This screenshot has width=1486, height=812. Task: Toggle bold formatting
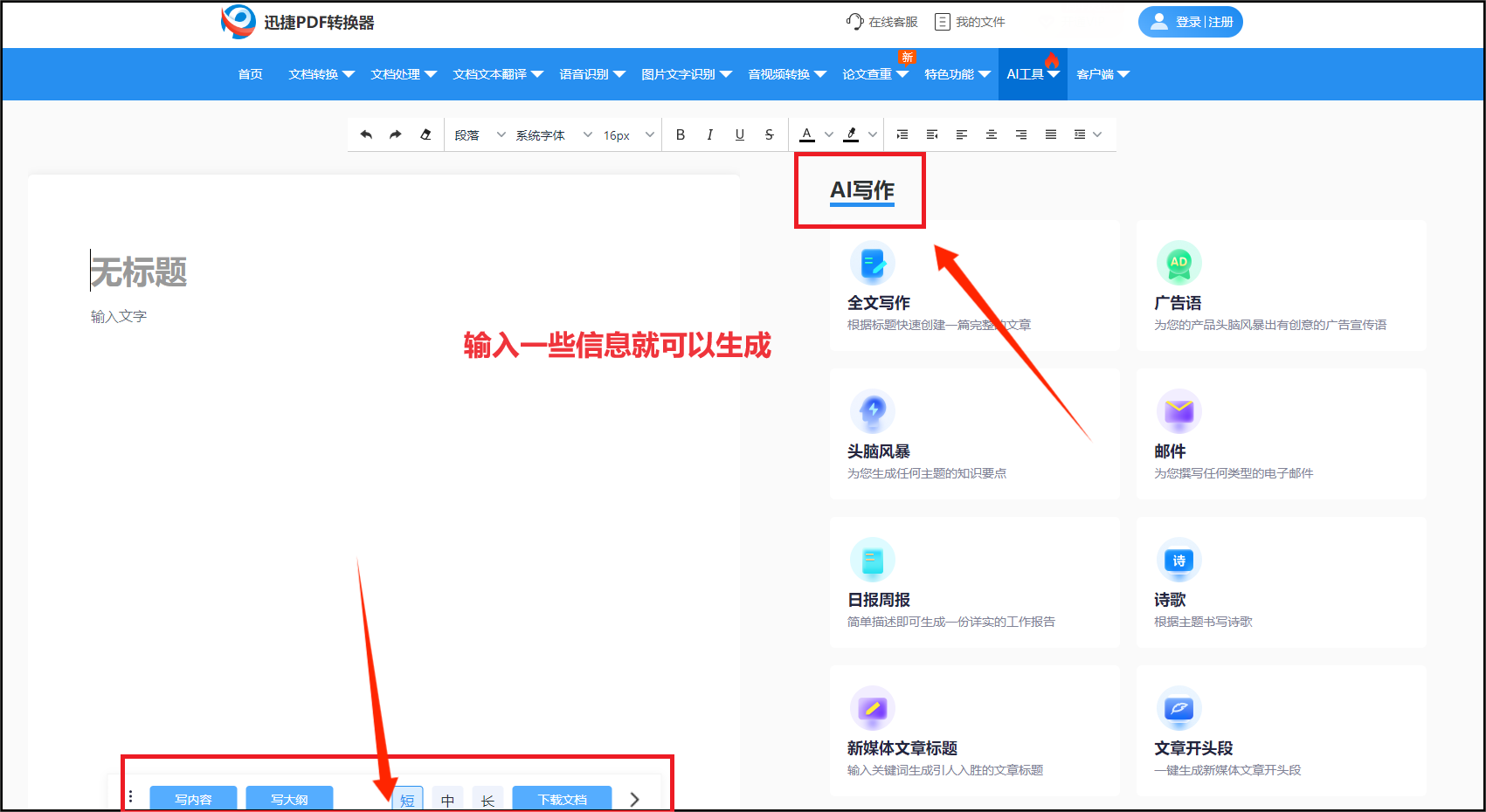coord(681,134)
